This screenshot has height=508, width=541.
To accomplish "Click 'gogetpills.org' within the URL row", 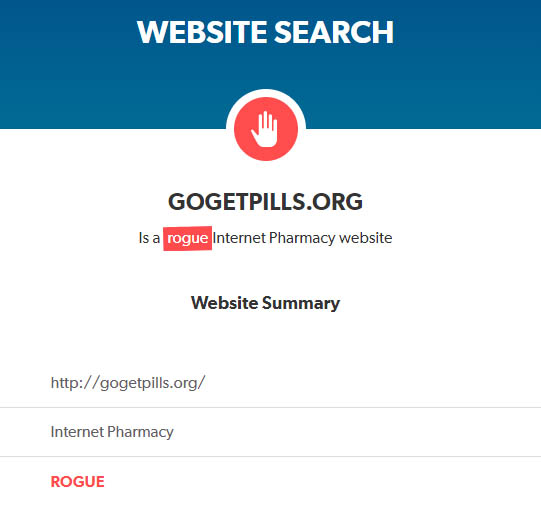I will (148, 384).
